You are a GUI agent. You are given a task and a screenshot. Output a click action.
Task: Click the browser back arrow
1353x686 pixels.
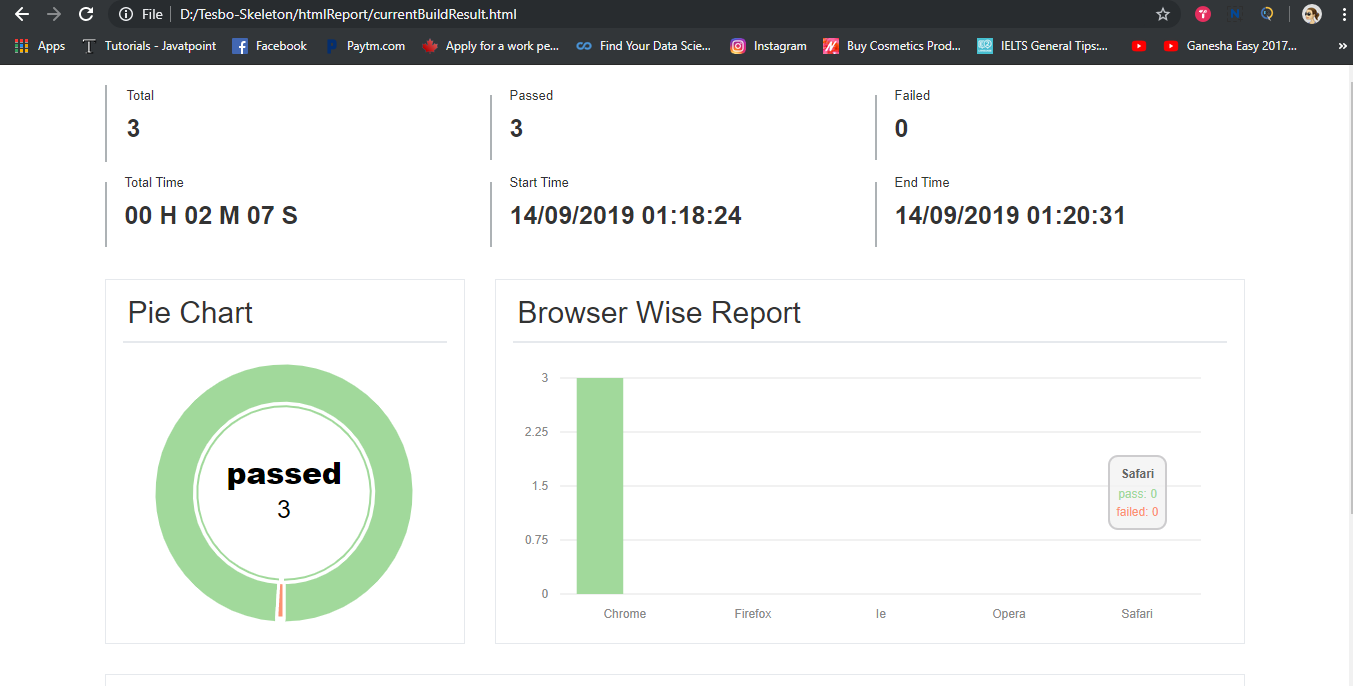(x=22, y=14)
